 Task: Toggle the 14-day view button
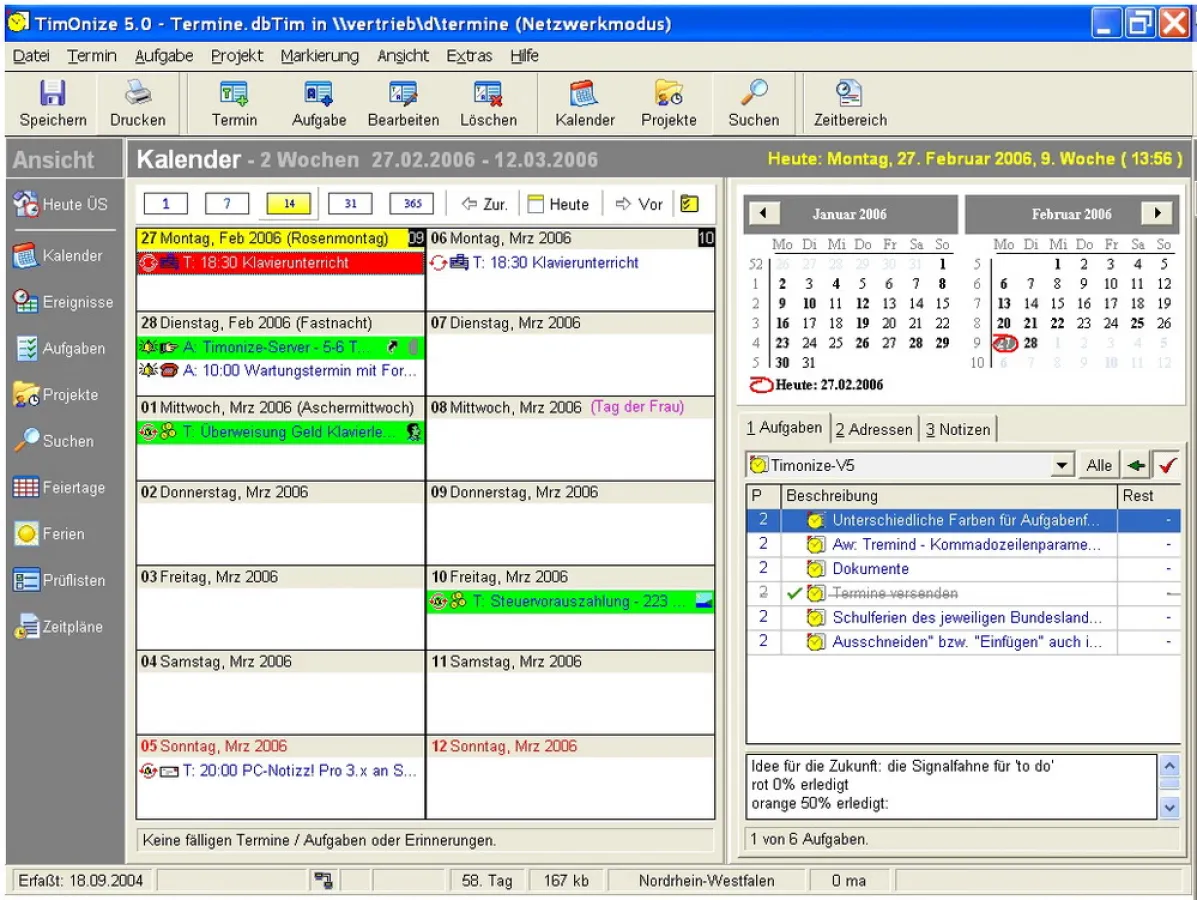pyautogui.click(x=289, y=204)
